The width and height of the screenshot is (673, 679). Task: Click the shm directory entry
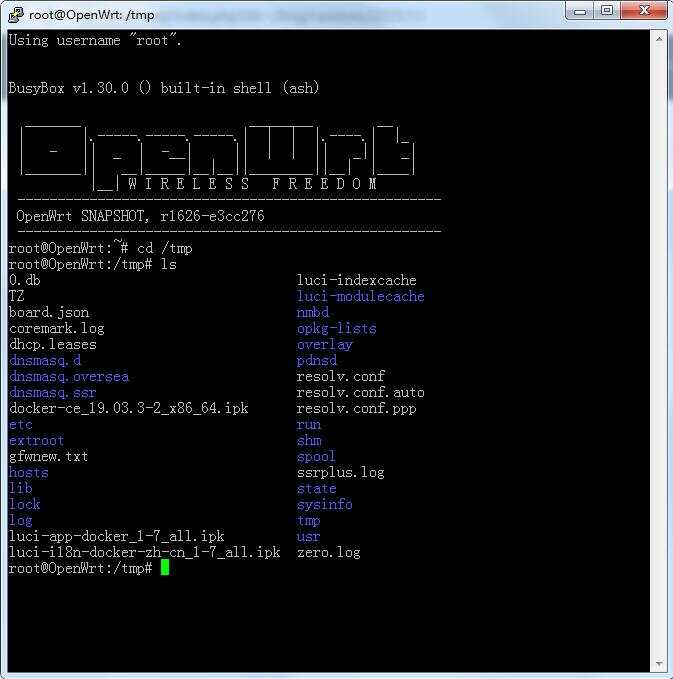309,440
